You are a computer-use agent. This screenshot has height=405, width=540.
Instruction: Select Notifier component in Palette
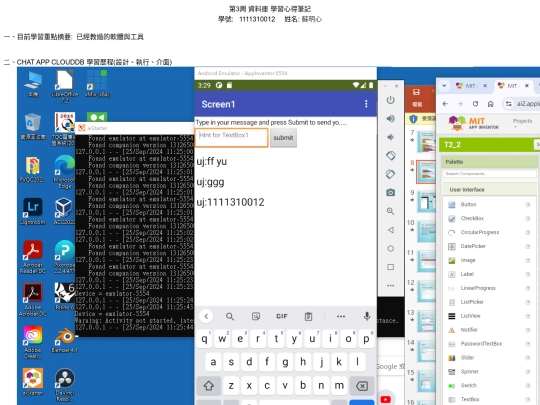pyautogui.click(x=469, y=330)
